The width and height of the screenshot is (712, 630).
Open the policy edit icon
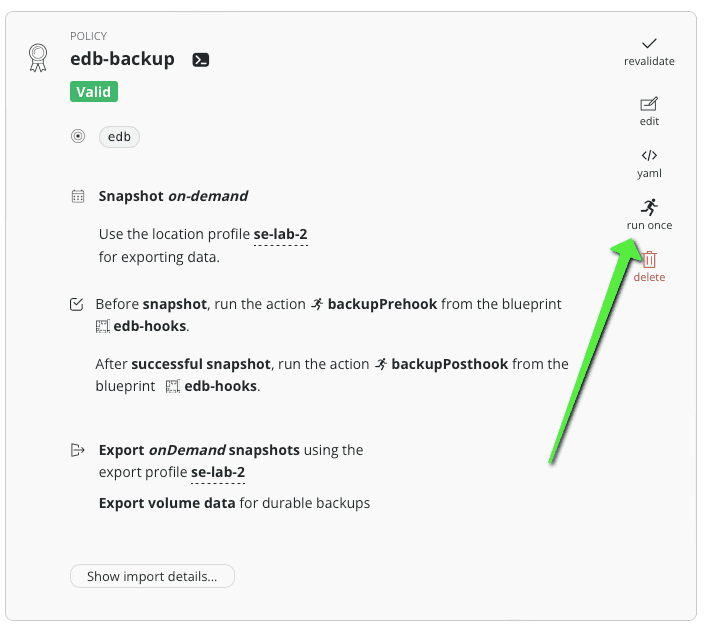coord(649,104)
